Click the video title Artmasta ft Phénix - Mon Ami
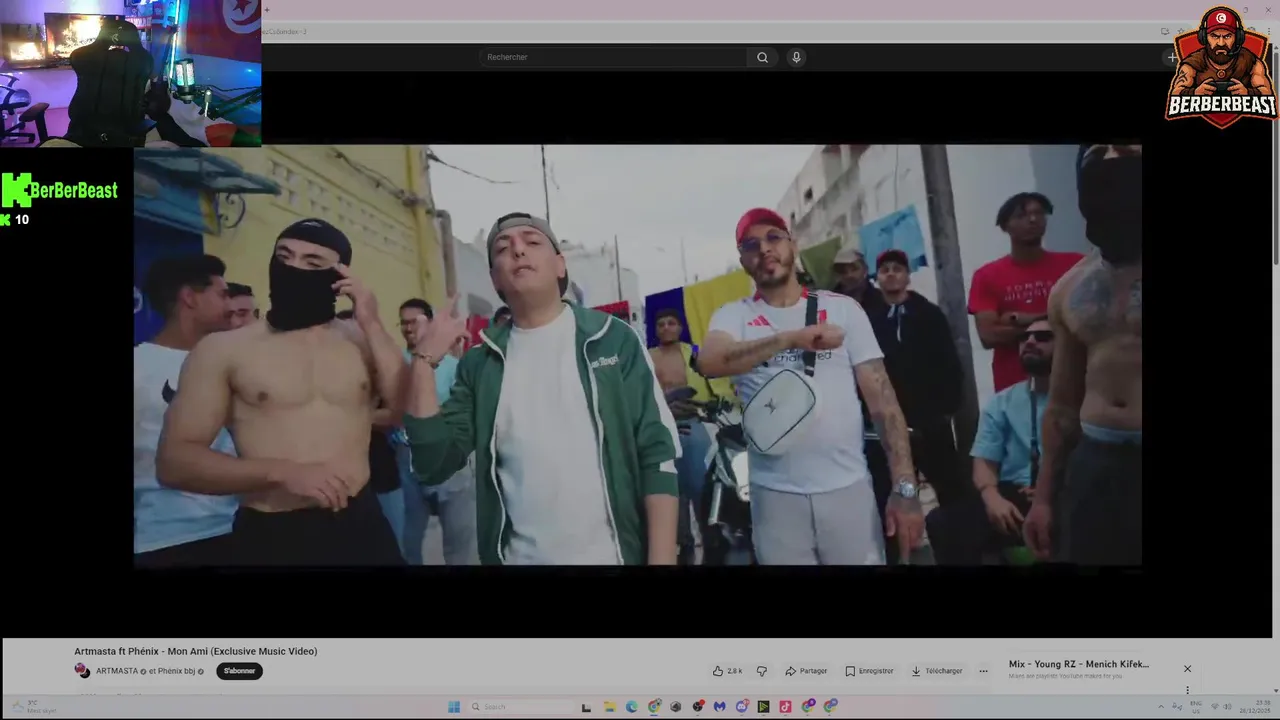Screen dimensions: 1280x720 pos(196,651)
